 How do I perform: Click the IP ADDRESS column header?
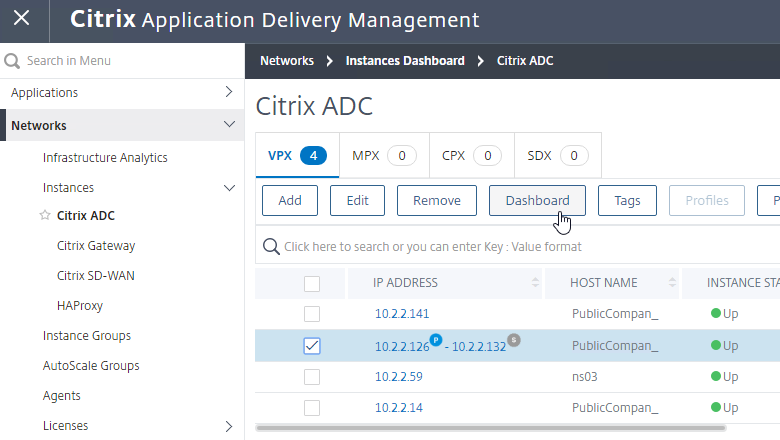444,283
